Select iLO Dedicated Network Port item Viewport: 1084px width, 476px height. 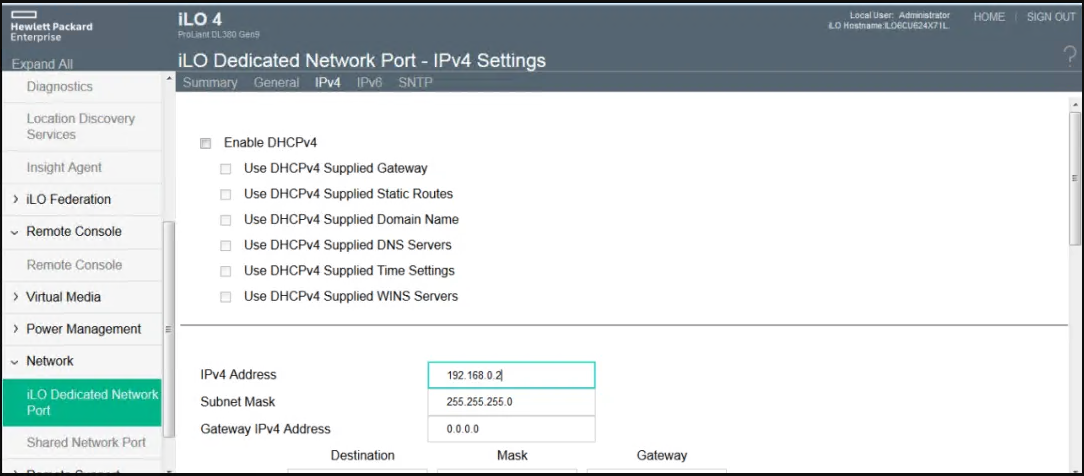click(x=82, y=402)
